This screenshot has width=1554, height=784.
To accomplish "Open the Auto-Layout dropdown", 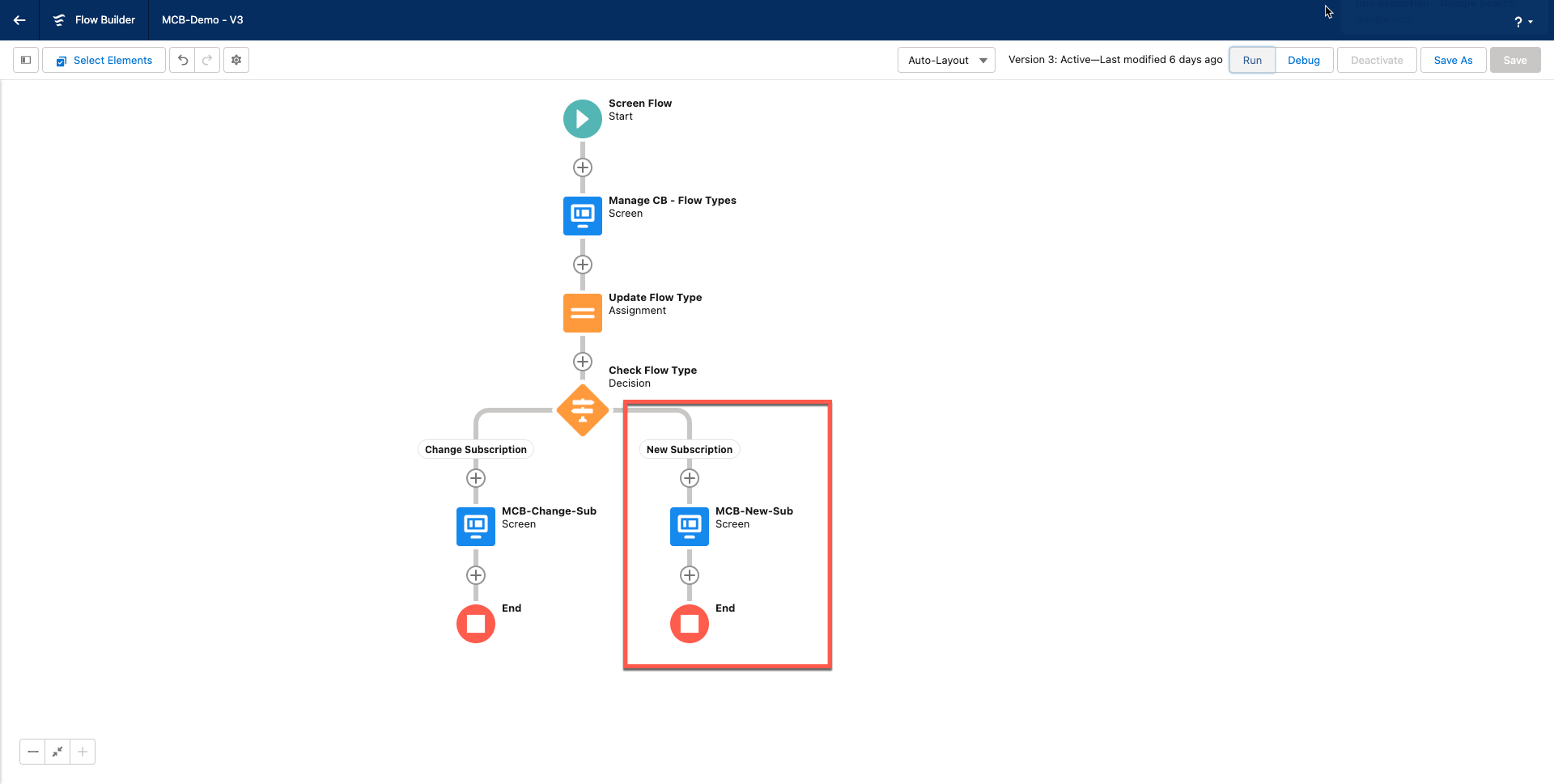I will click(x=946, y=60).
